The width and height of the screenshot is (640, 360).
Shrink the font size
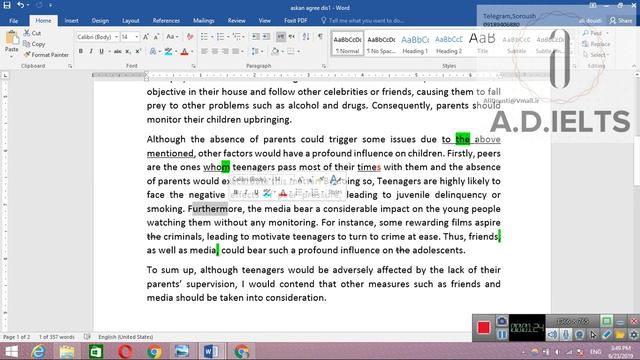click(x=156, y=37)
